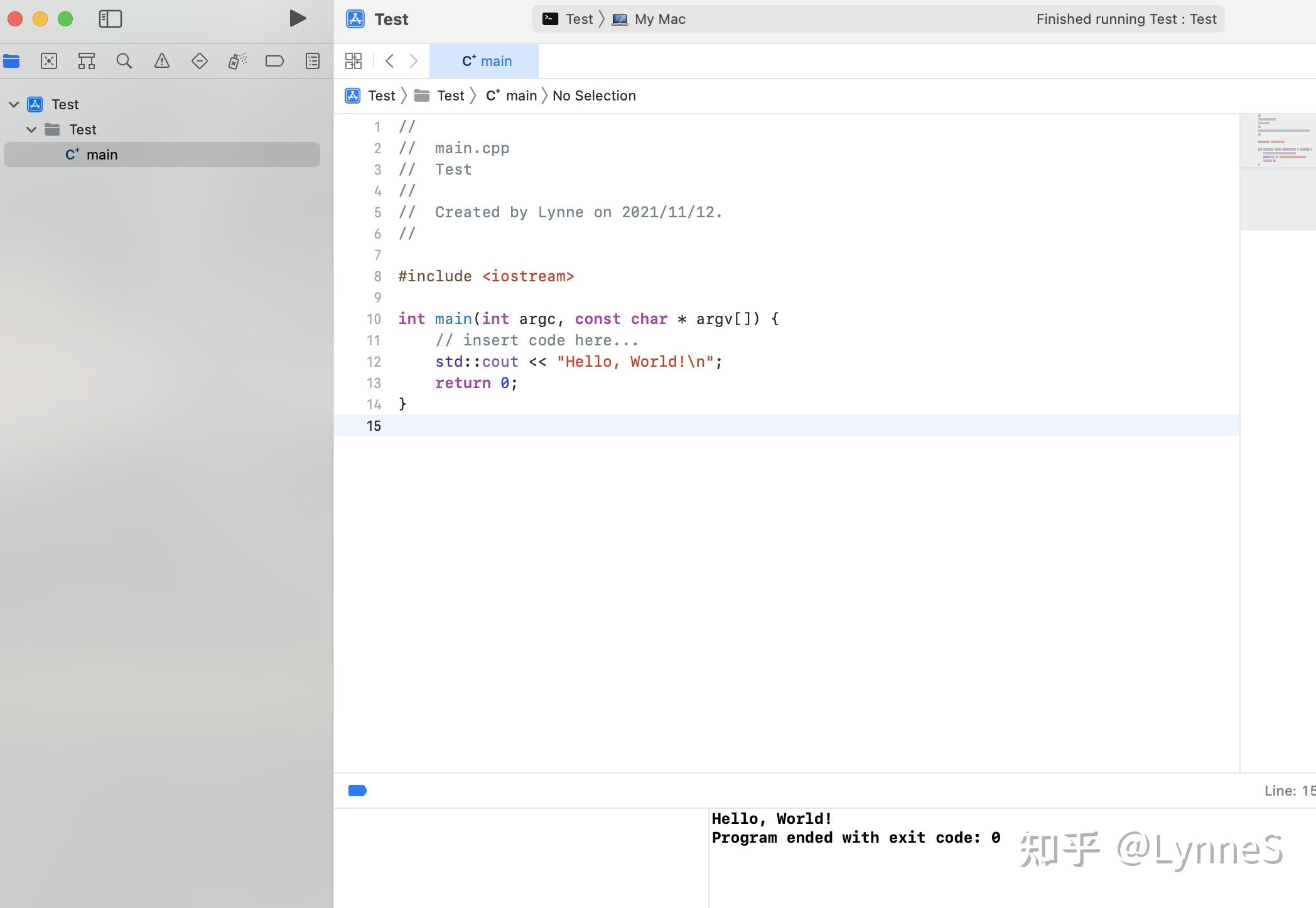Screen dimensions: 1316x908
Task: Toggle the navigator sidebar visibility
Action: (x=111, y=19)
